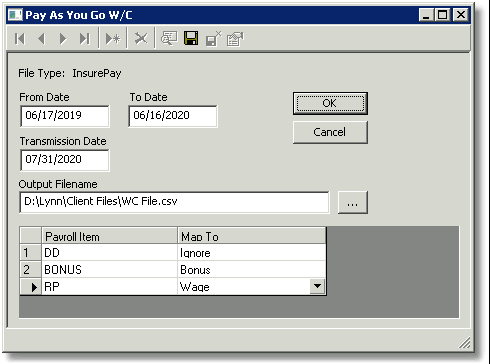
Task: Select the DD payroll item cell
Action: point(109,253)
